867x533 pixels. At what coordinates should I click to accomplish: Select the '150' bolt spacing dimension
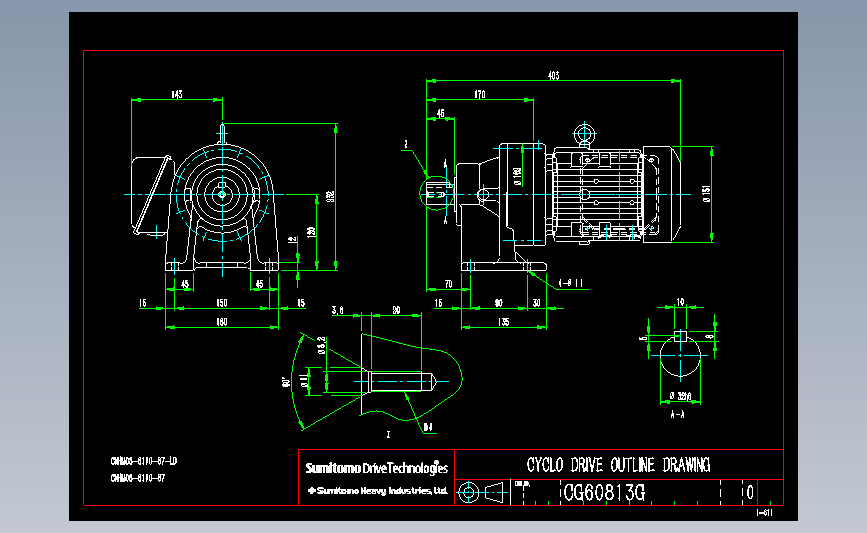click(x=222, y=303)
